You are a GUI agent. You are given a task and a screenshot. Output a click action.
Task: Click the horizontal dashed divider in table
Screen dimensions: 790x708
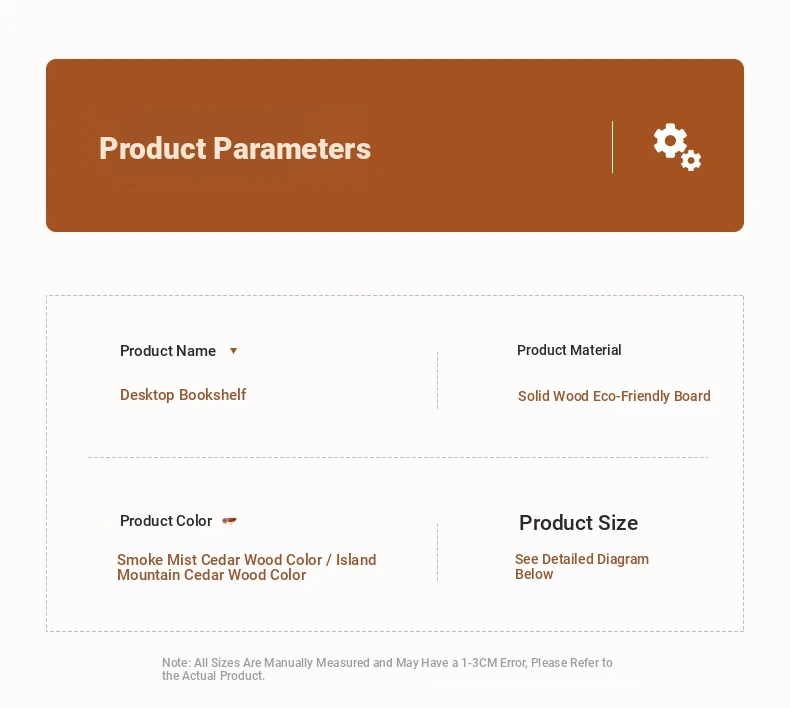tap(398, 458)
